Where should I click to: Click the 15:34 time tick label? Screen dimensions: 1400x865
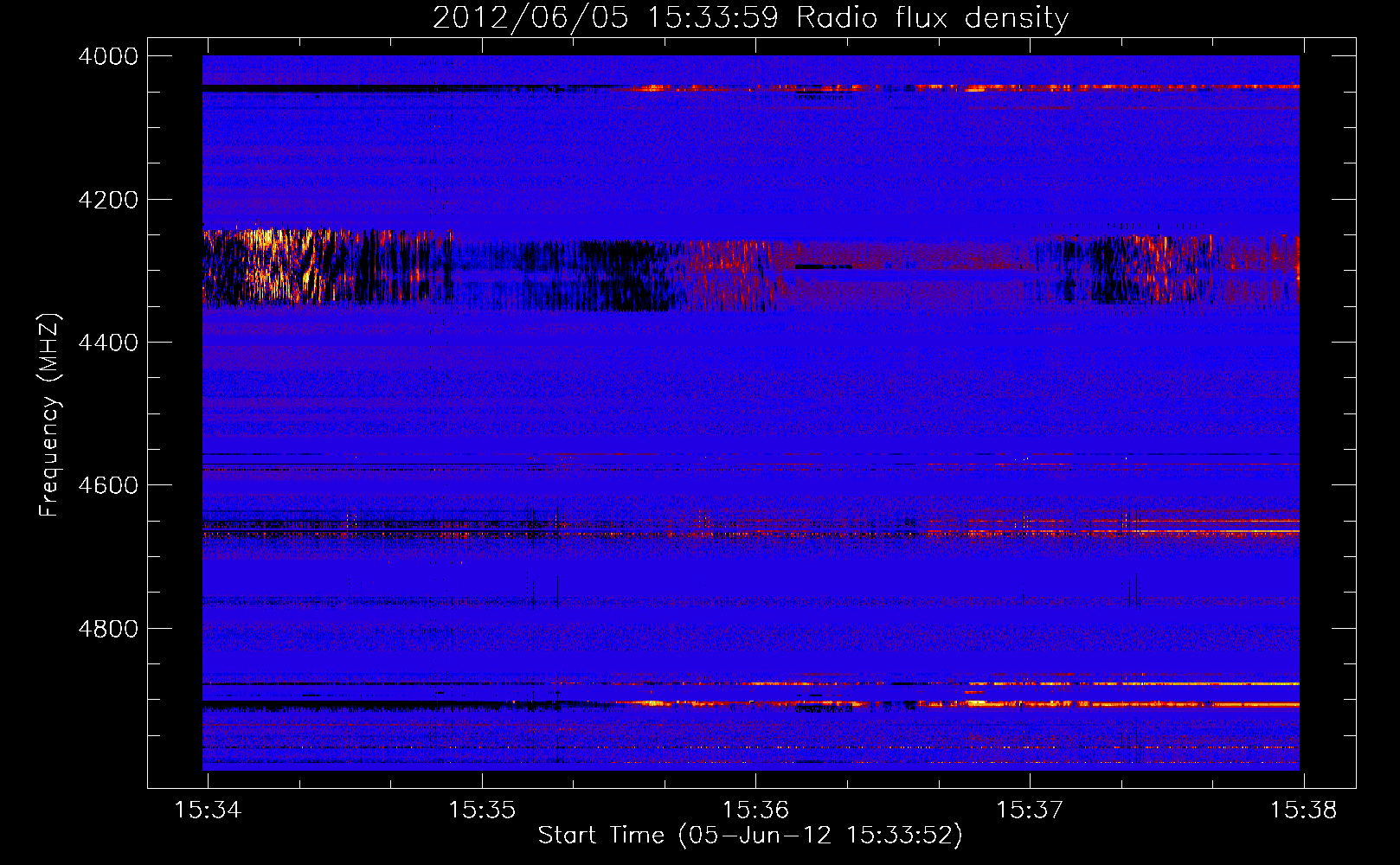pyautogui.click(x=208, y=810)
